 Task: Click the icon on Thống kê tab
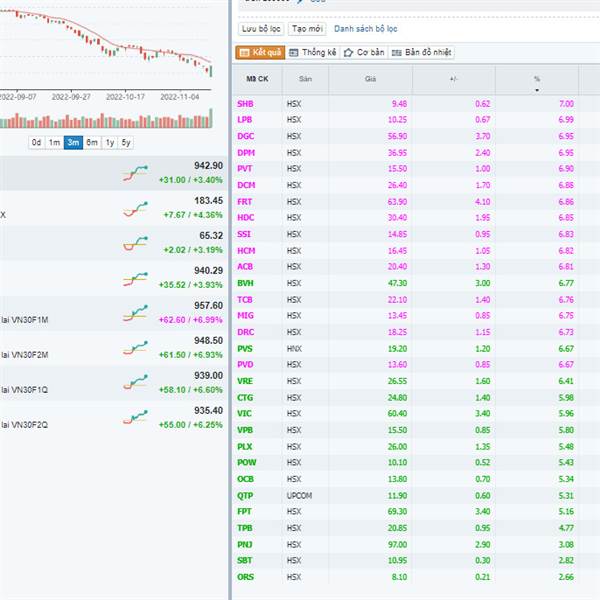[x=293, y=53]
